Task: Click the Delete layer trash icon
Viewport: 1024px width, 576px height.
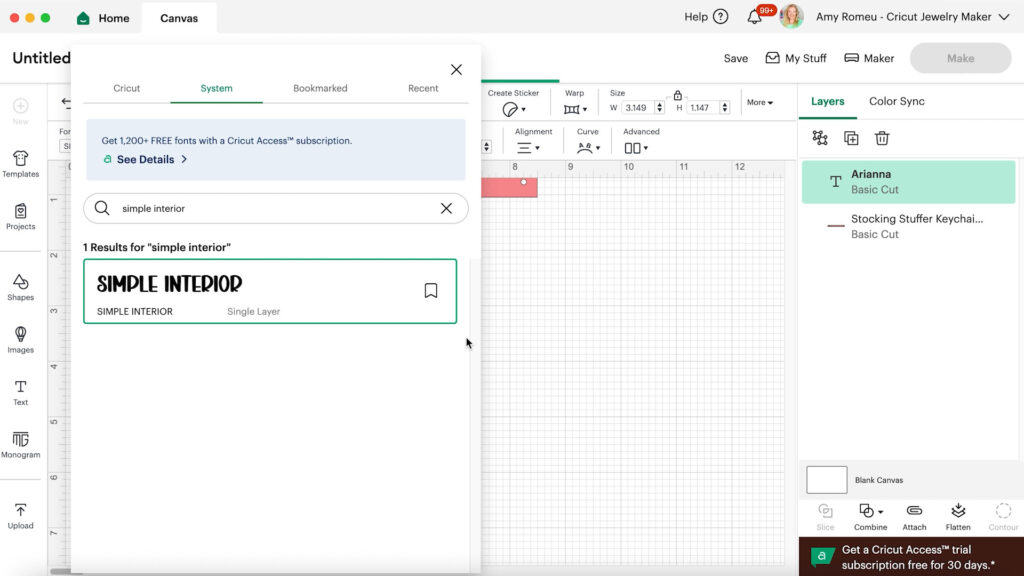Action: (882, 138)
